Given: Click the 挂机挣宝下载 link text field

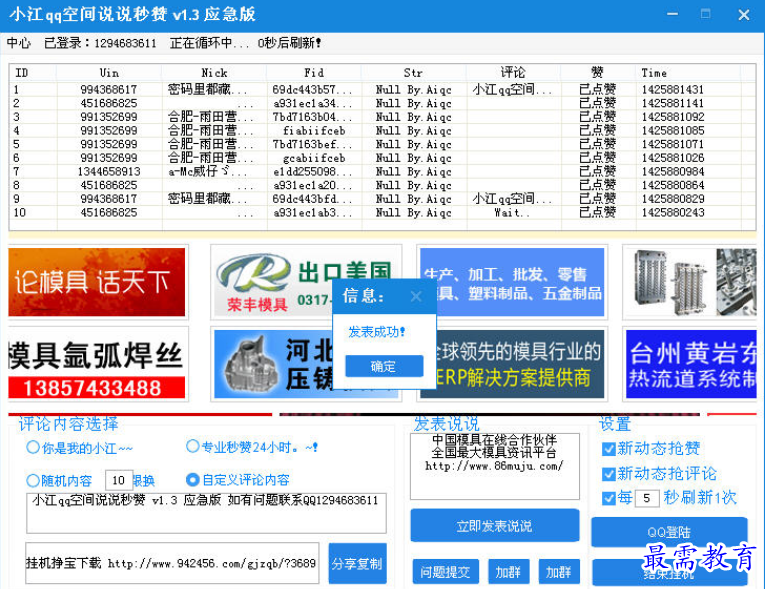Looking at the screenshot, I should coord(172,563).
